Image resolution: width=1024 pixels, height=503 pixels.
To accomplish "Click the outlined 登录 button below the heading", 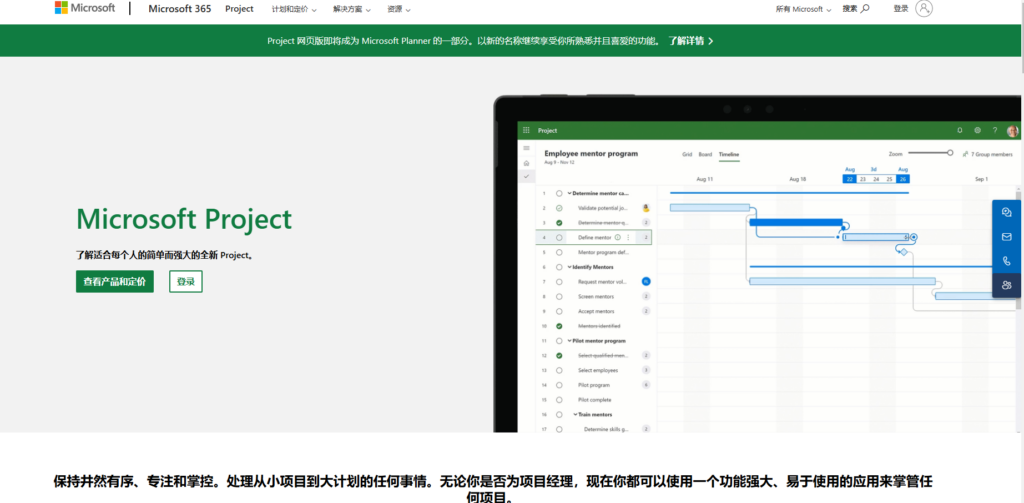I will click(186, 282).
